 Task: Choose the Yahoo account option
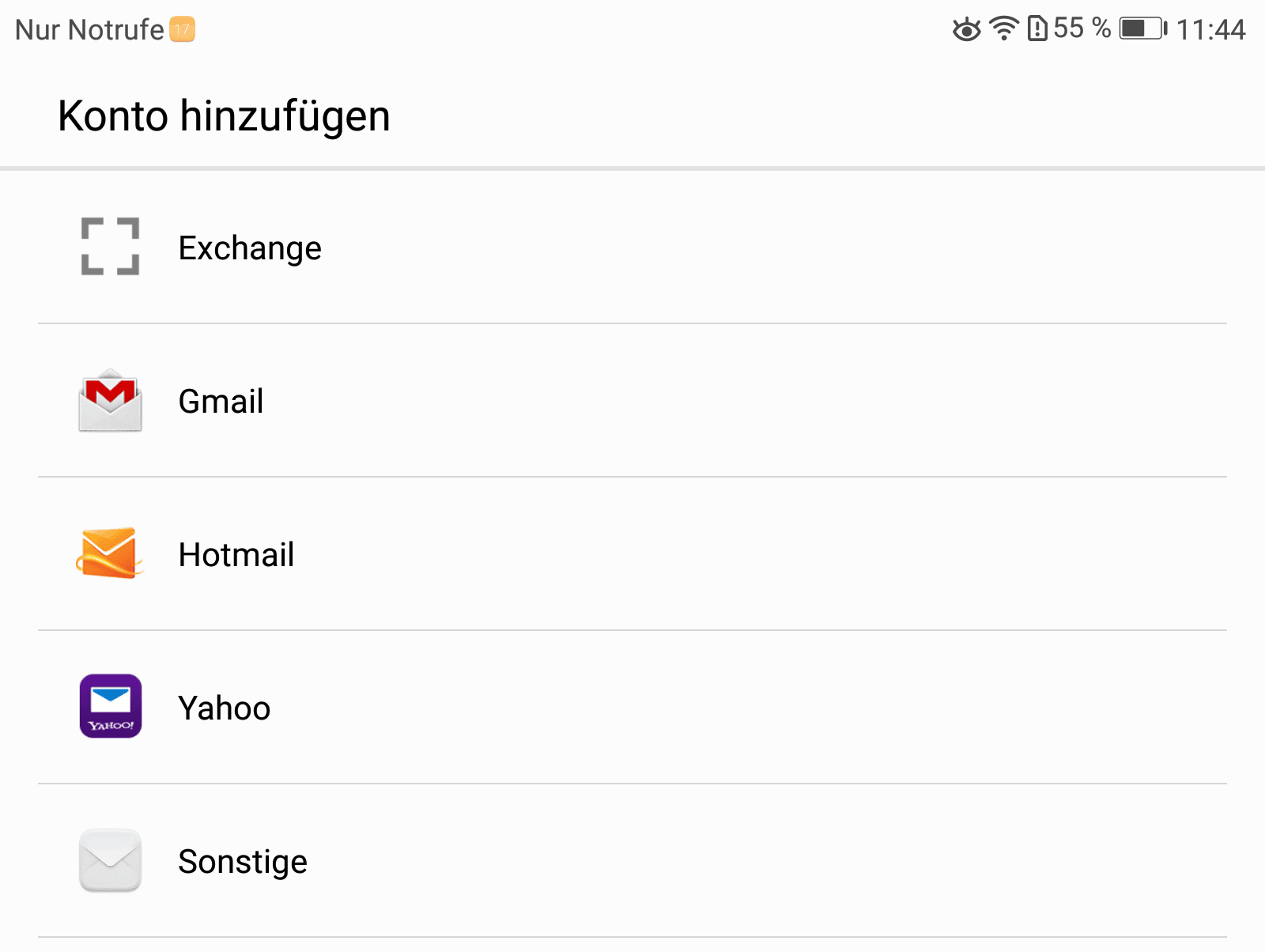point(632,708)
